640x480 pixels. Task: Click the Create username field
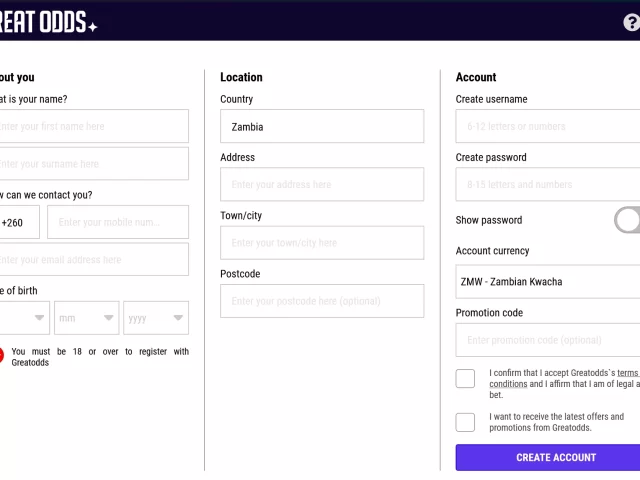pyautogui.click(x=548, y=126)
